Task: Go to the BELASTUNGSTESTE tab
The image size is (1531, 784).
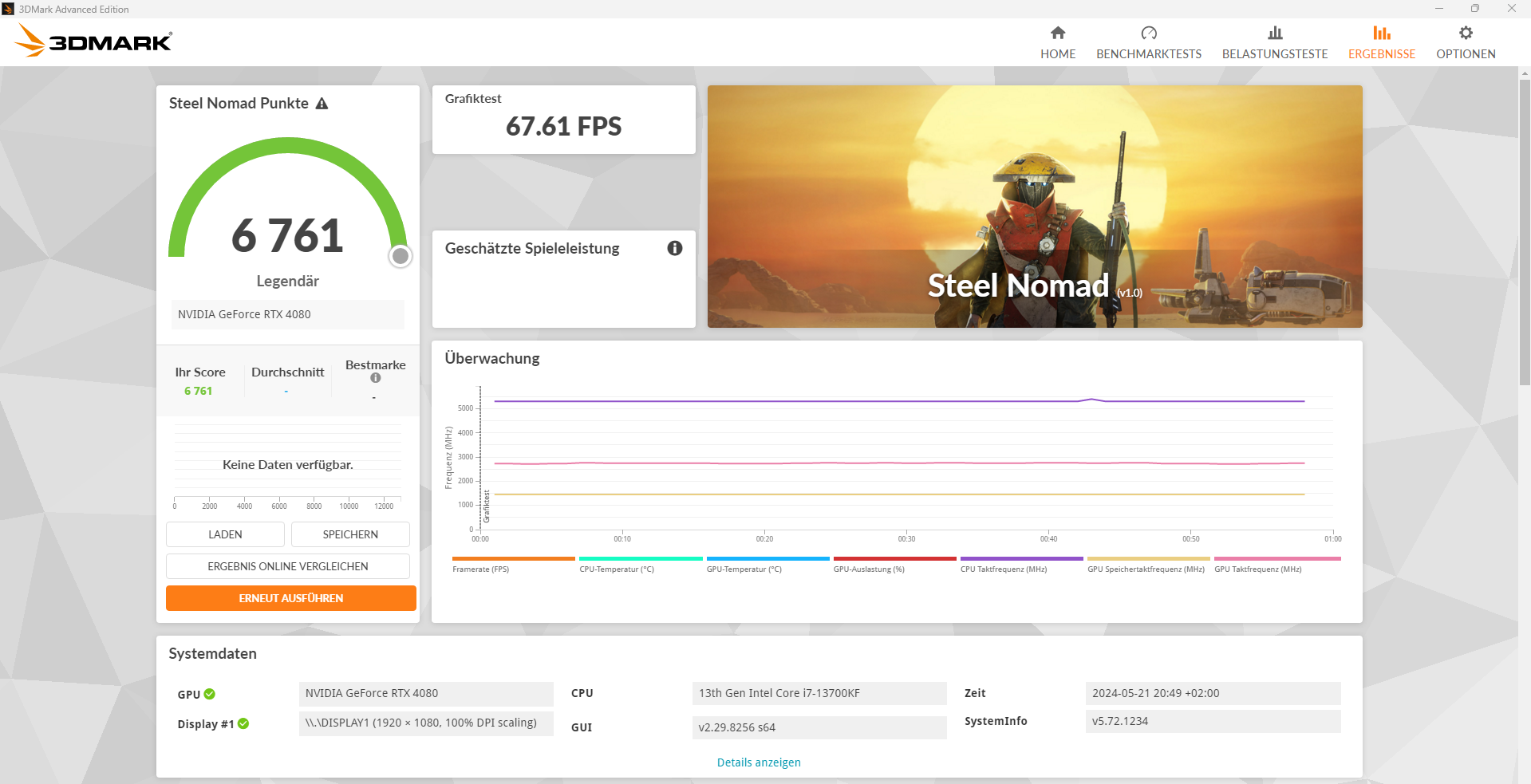Action: (1275, 54)
